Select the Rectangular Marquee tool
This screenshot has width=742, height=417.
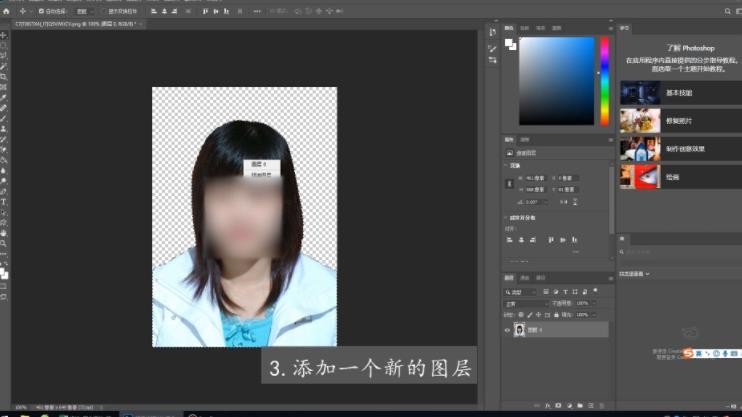pos(4,46)
